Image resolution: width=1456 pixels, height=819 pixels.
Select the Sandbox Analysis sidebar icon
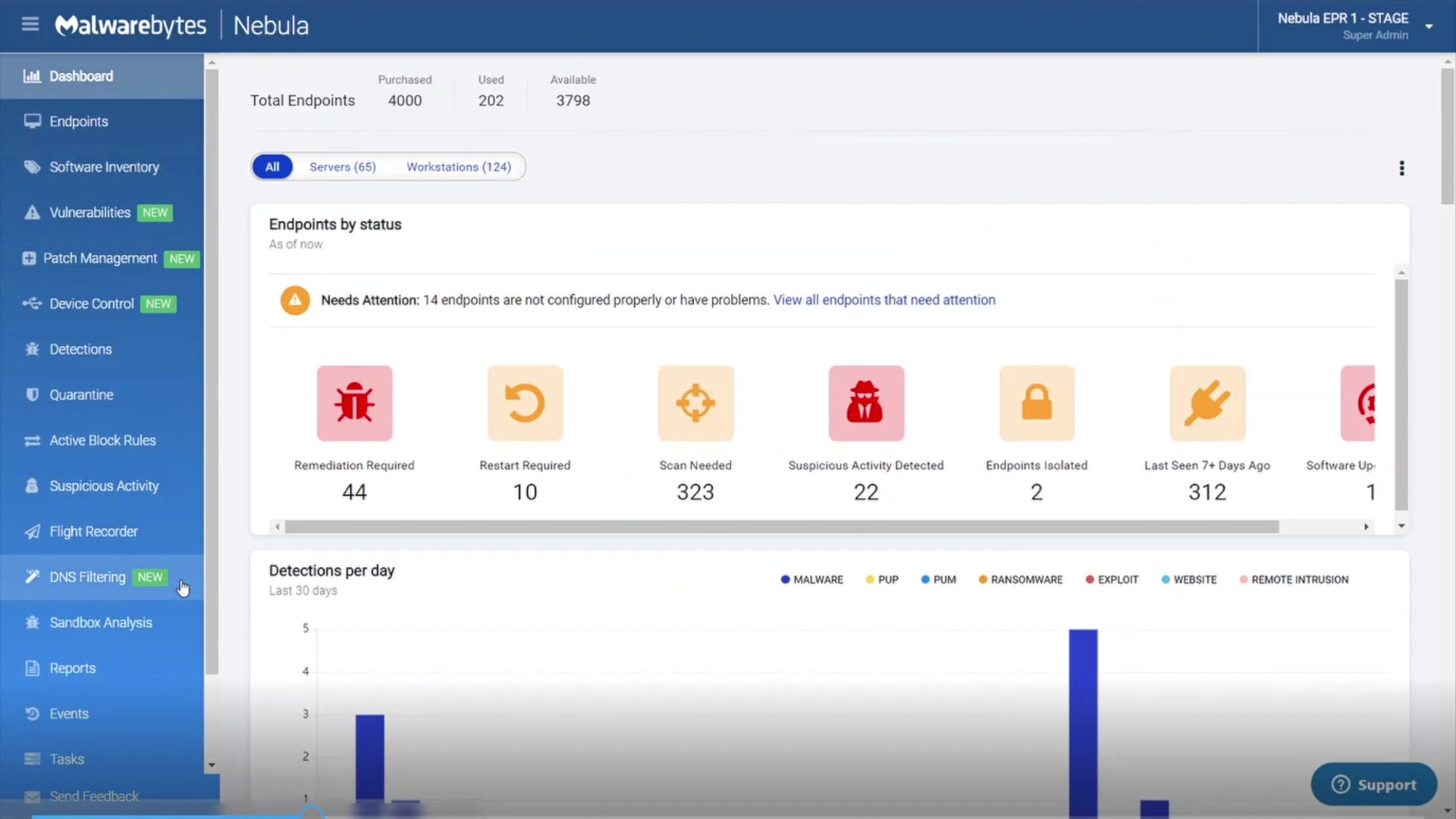click(x=32, y=622)
